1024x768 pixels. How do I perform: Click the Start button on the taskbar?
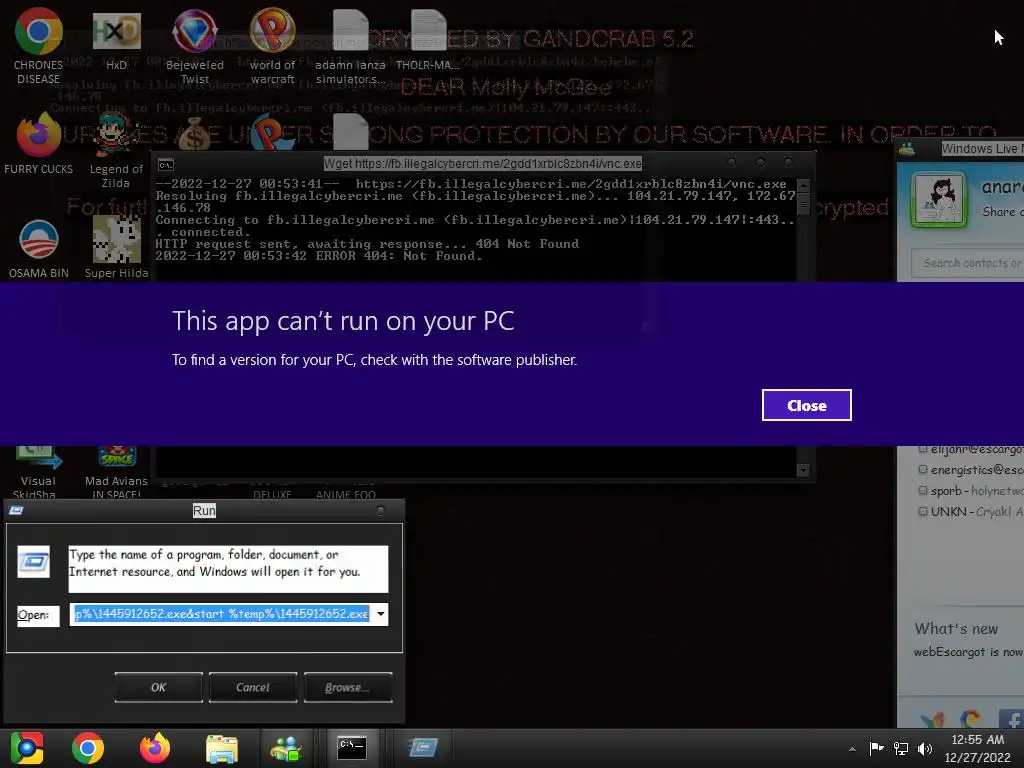pos(27,748)
